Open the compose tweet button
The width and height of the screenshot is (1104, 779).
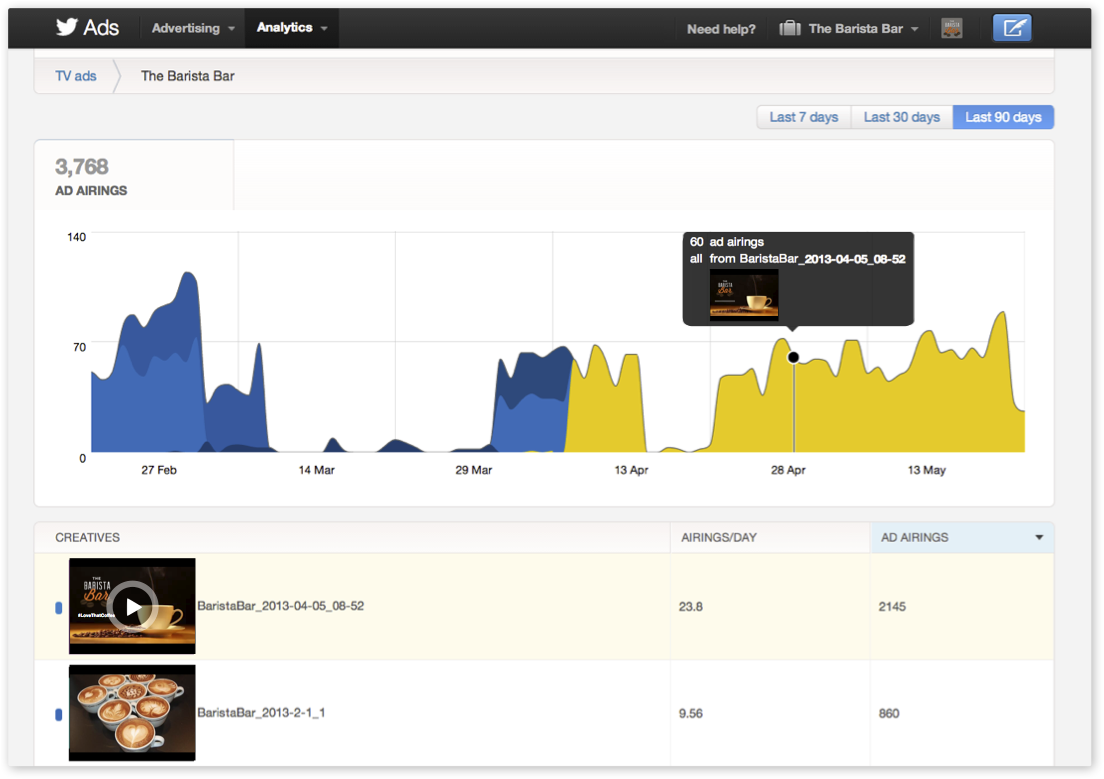pyautogui.click(x=1012, y=28)
